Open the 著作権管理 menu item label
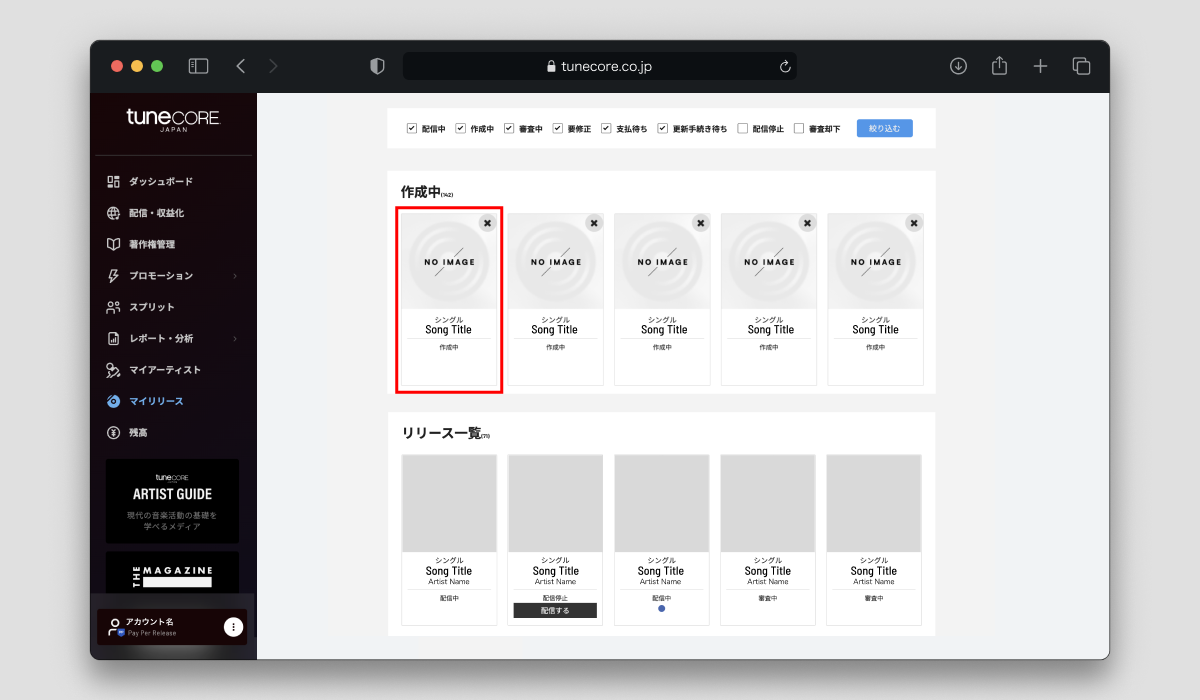This screenshot has height=700, width=1200. pyautogui.click(x=152, y=244)
